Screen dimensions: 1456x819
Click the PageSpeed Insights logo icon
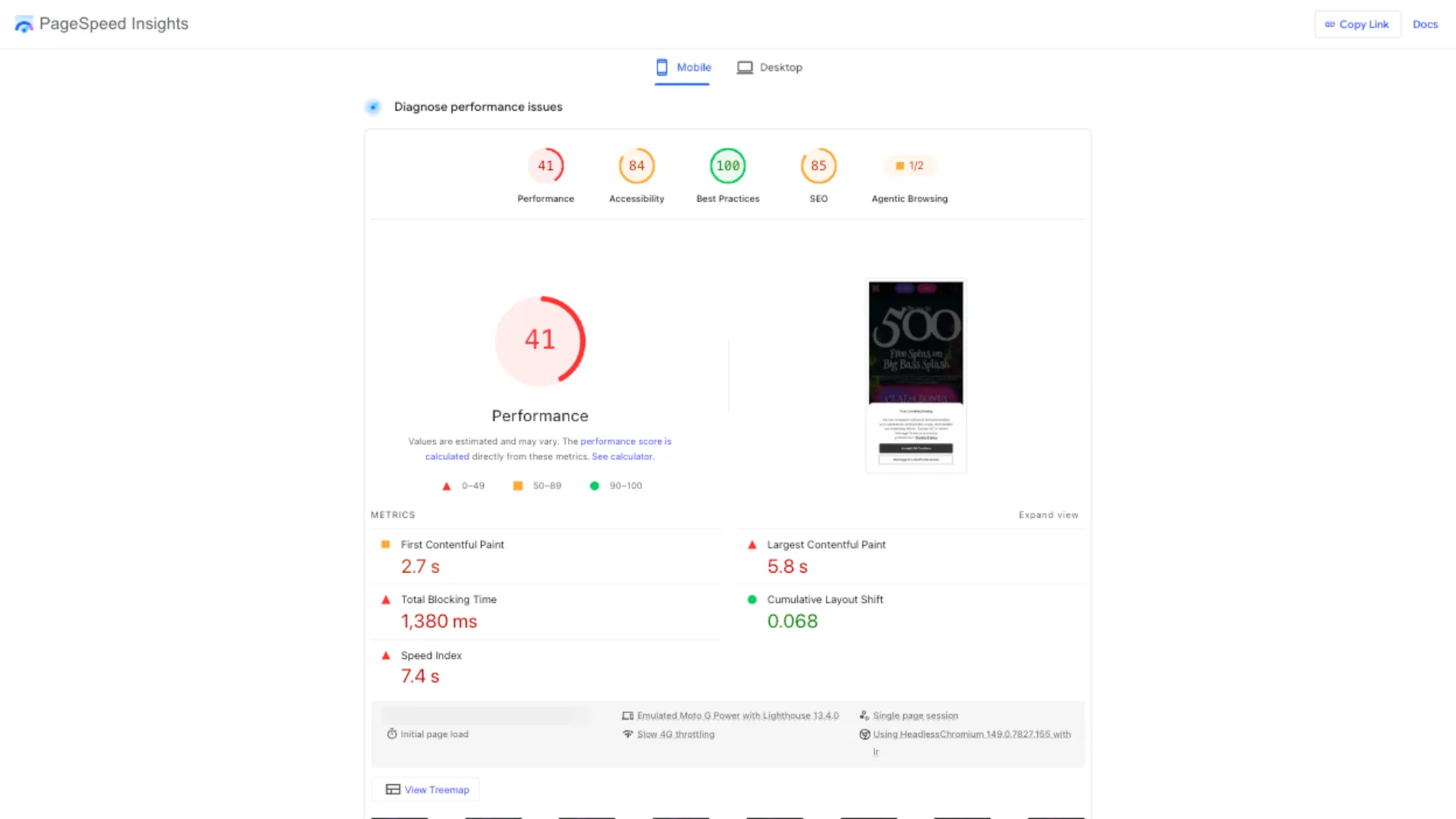tap(24, 24)
